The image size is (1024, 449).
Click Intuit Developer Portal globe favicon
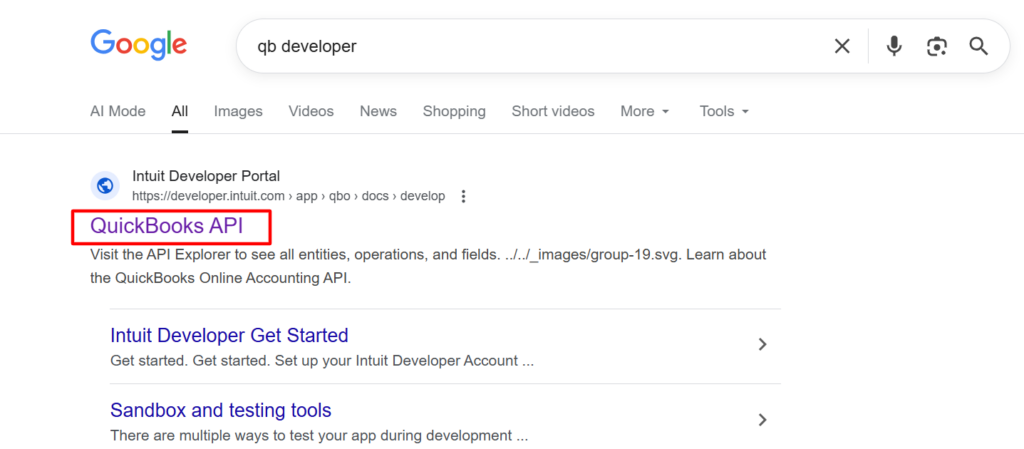coord(105,186)
